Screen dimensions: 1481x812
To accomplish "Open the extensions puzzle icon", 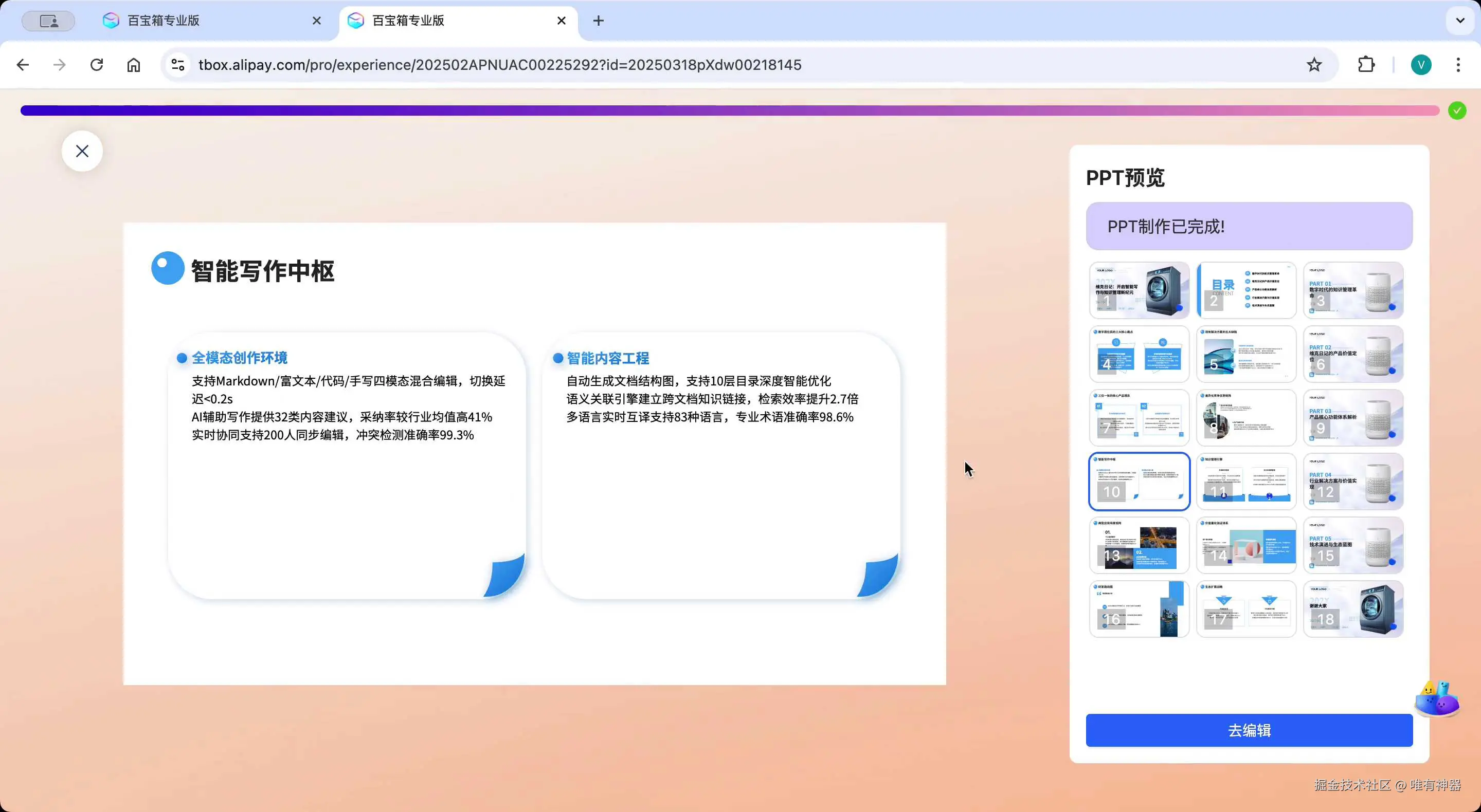I will pos(1366,65).
